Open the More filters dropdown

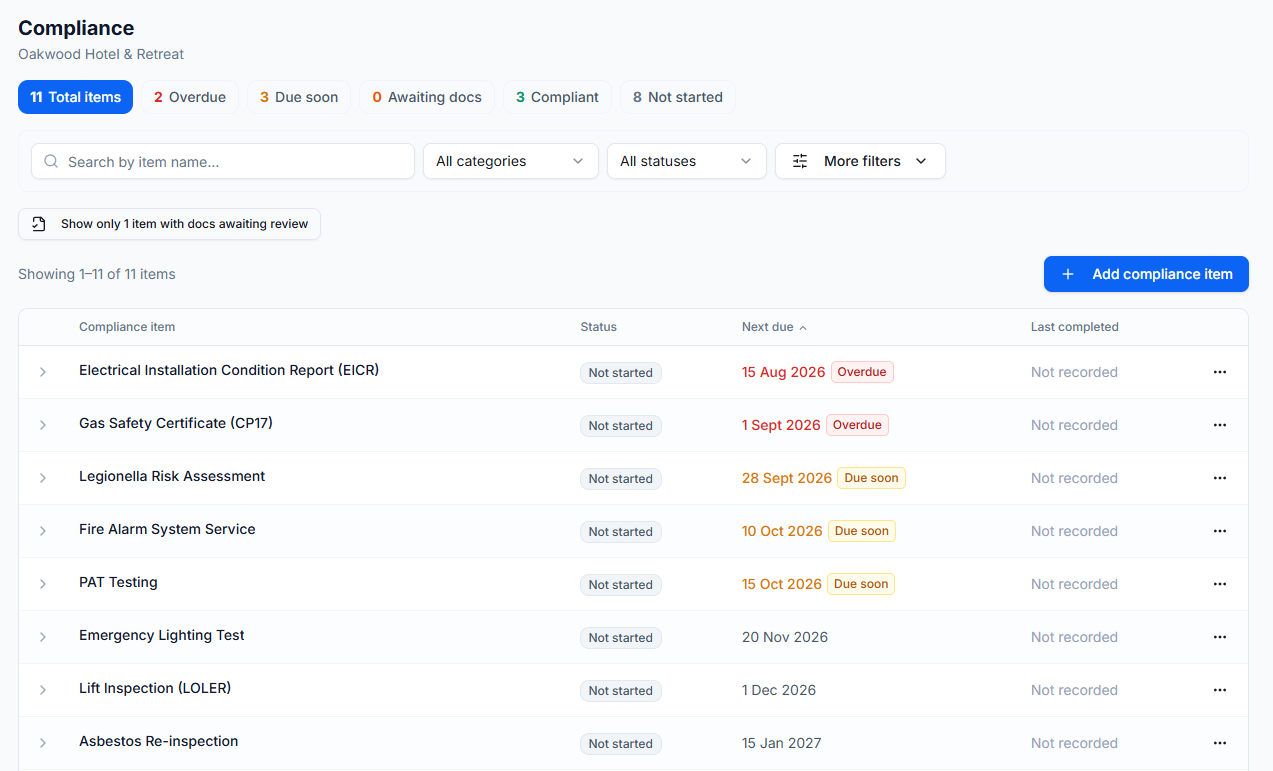860,161
